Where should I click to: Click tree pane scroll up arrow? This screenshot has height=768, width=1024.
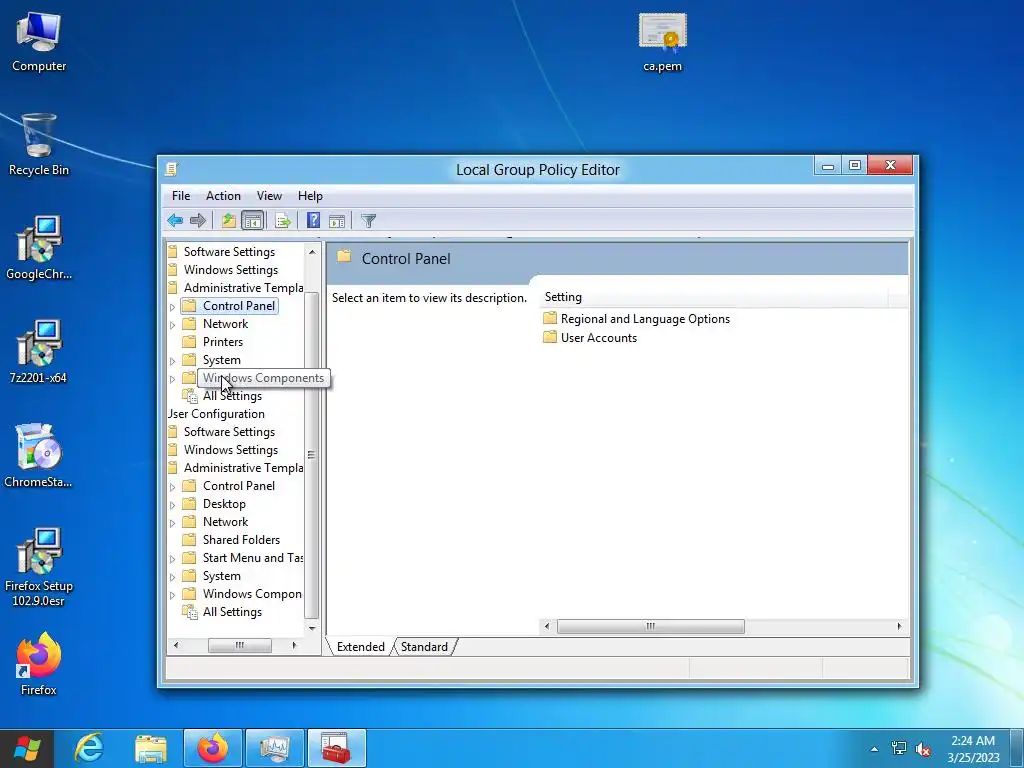312,252
